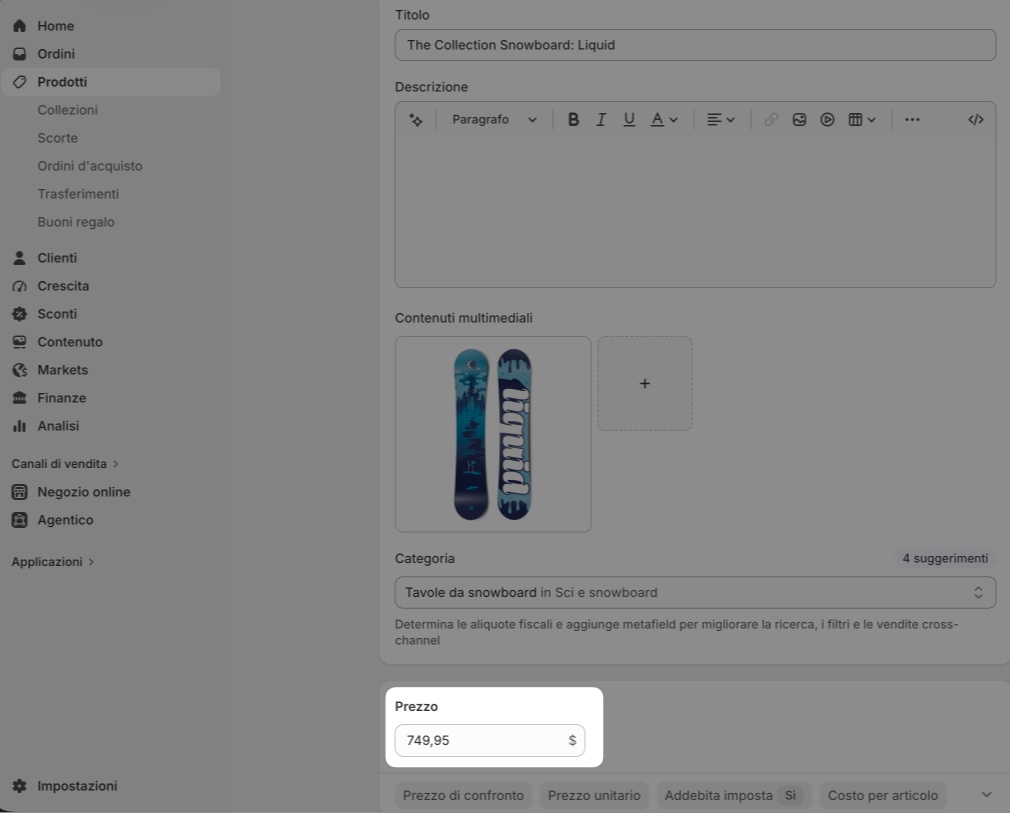The image size is (1010, 813).
Task: Click the 4 suggerimenti badge
Action: click(945, 559)
